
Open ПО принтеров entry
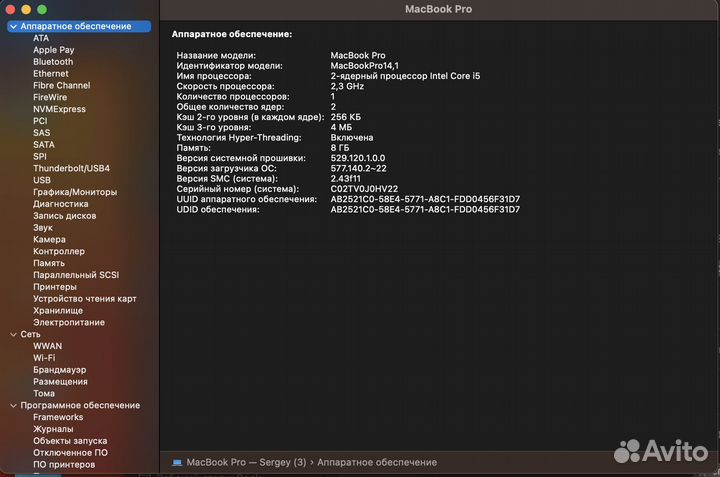tap(64, 465)
